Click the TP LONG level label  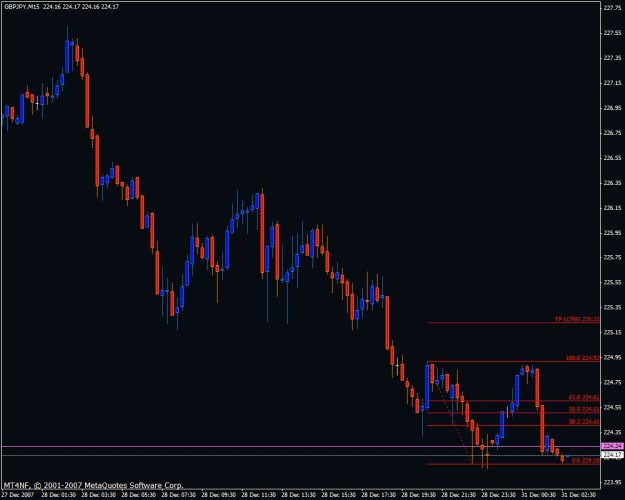tap(577, 319)
